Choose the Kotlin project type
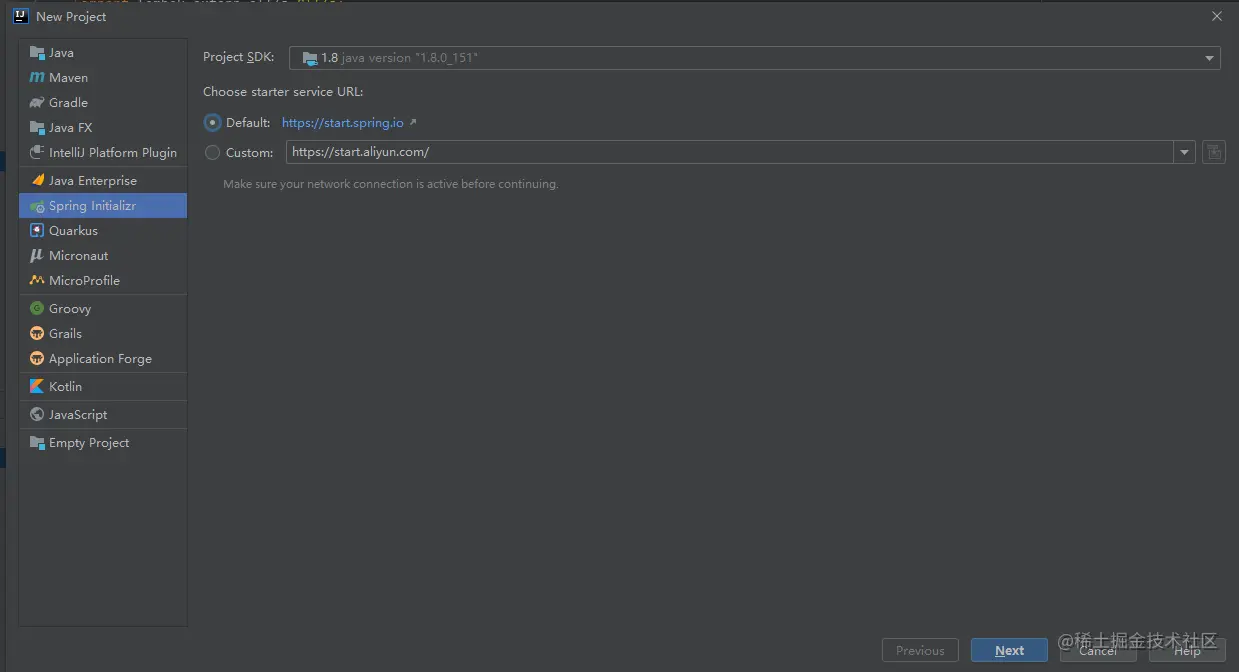The image size is (1239, 672). point(103,387)
